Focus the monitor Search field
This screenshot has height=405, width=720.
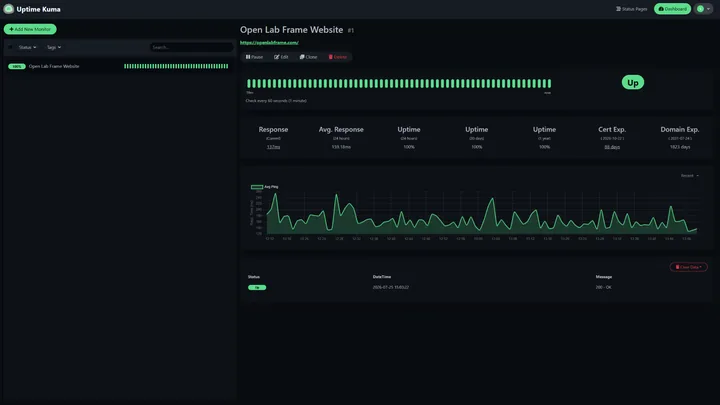[191, 47]
